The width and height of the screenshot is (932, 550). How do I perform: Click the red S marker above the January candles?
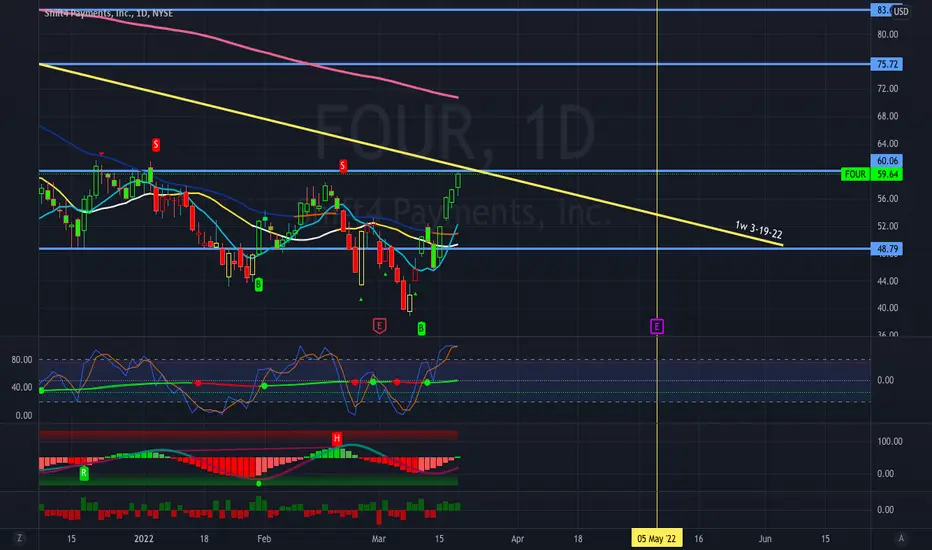tap(156, 144)
